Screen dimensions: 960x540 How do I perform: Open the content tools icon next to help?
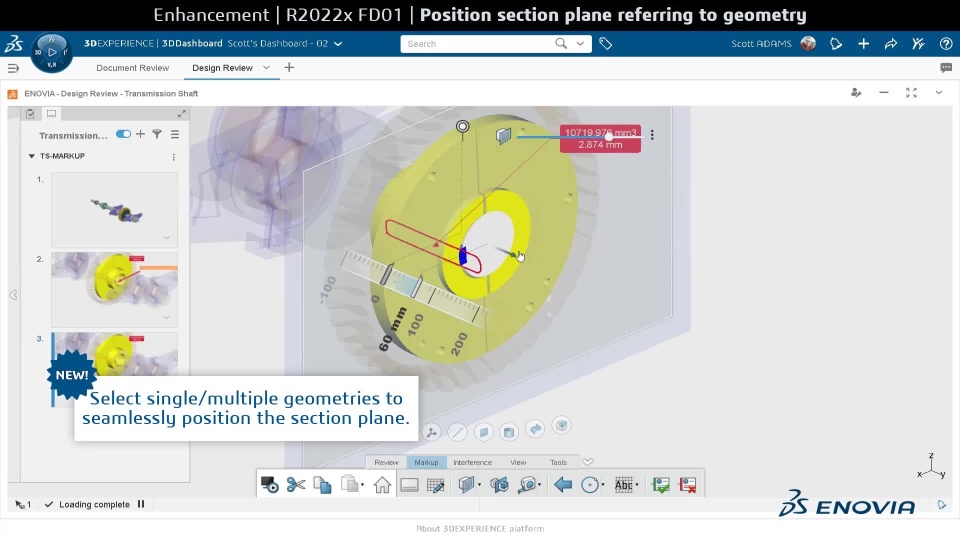tap(918, 43)
